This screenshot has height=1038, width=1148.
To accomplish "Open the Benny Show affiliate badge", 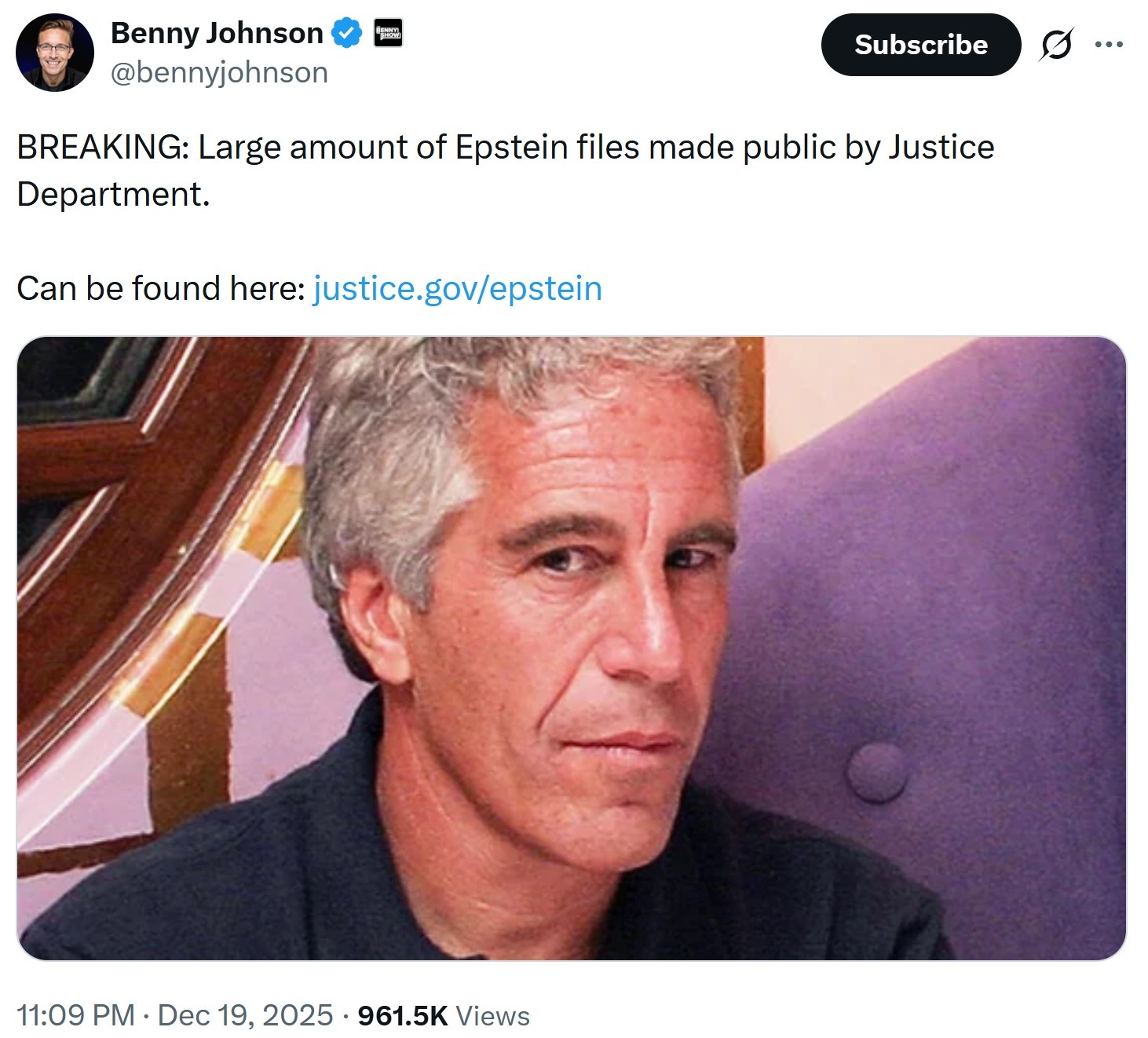I will [388, 33].
